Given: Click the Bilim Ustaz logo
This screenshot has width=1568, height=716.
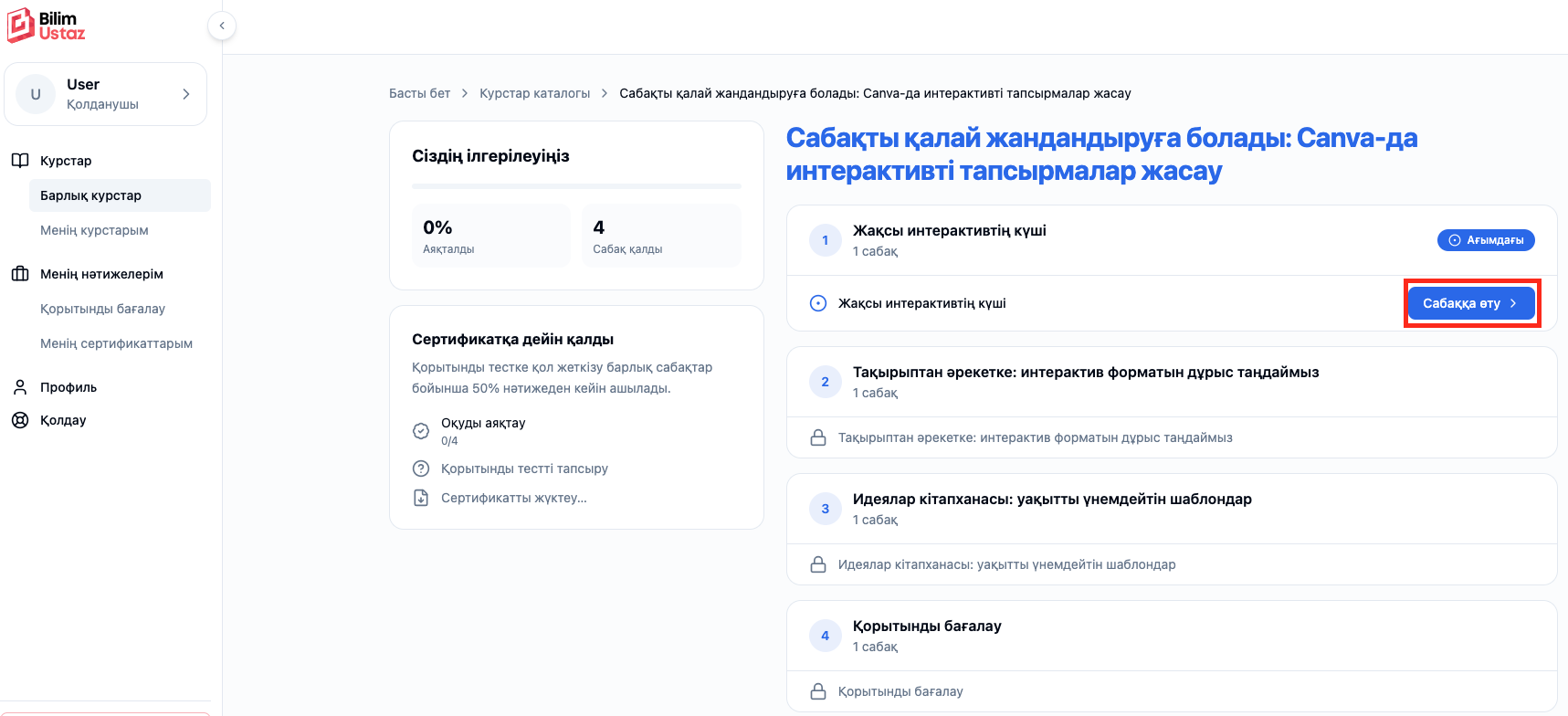Looking at the screenshot, I should [47, 26].
